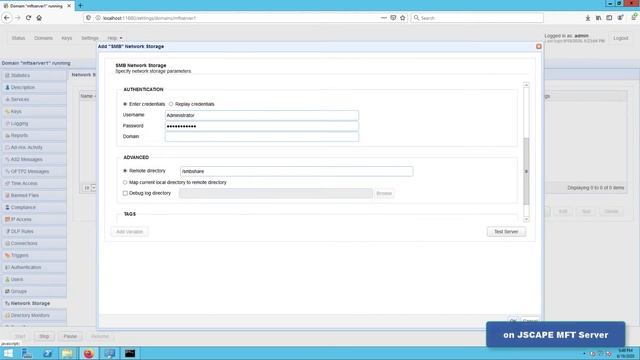Open AS2 Messages in the sidebar

click(x=33, y=160)
